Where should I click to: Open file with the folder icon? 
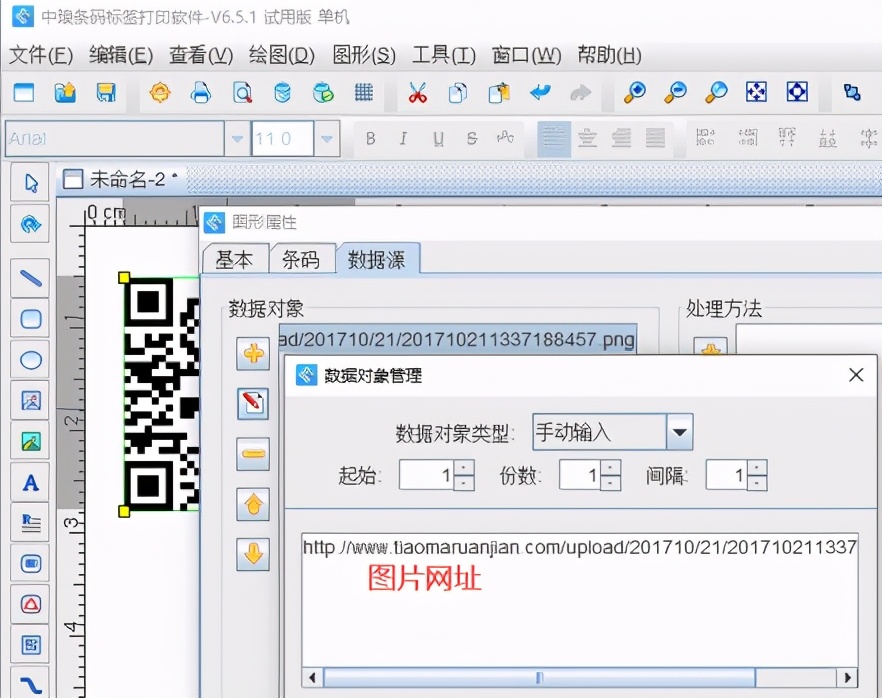tap(65, 92)
